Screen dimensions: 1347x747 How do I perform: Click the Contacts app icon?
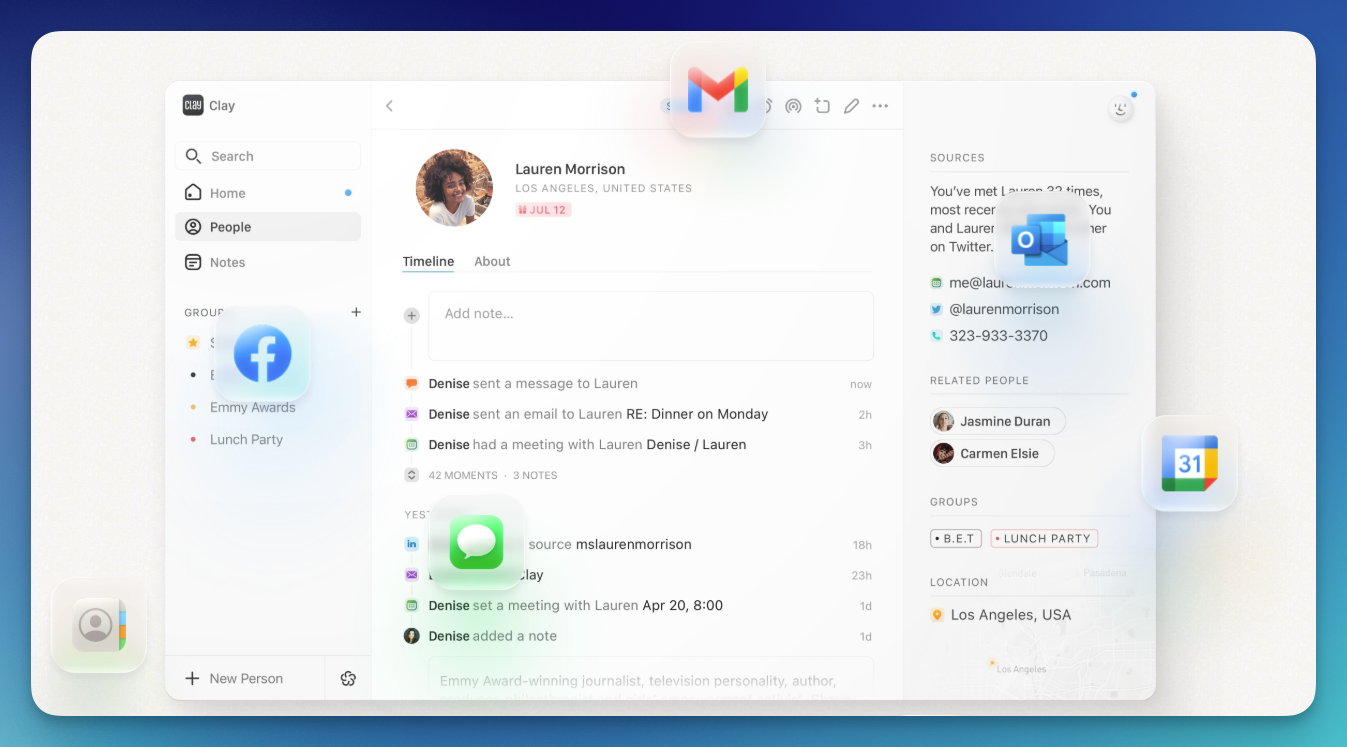(x=99, y=625)
